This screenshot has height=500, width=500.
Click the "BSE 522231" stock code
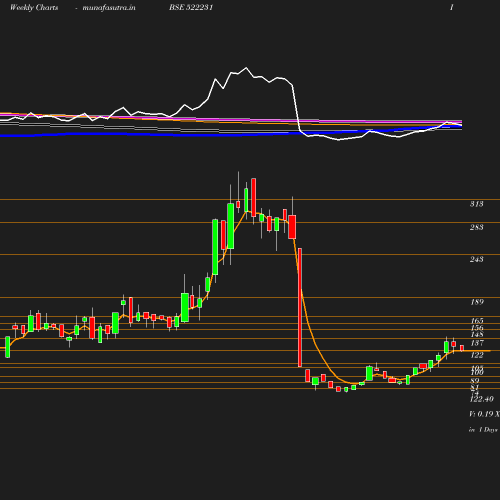pyautogui.click(x=191, y=7)
